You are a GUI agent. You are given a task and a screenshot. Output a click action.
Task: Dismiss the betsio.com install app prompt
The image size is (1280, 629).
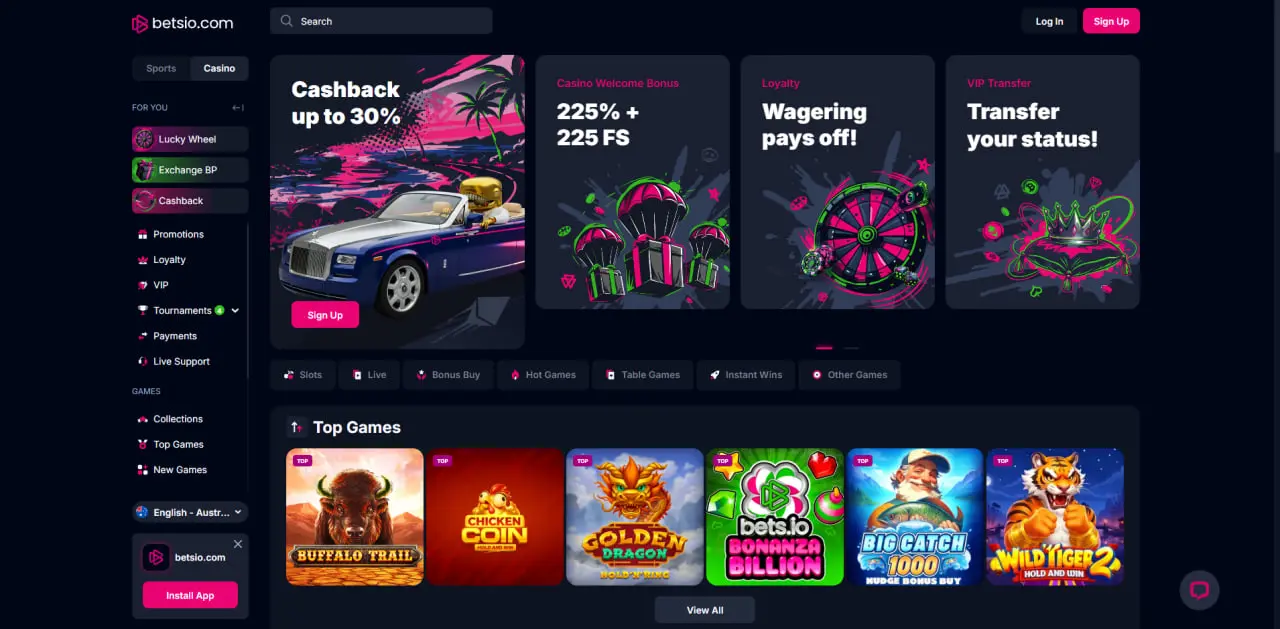[238, 544]
